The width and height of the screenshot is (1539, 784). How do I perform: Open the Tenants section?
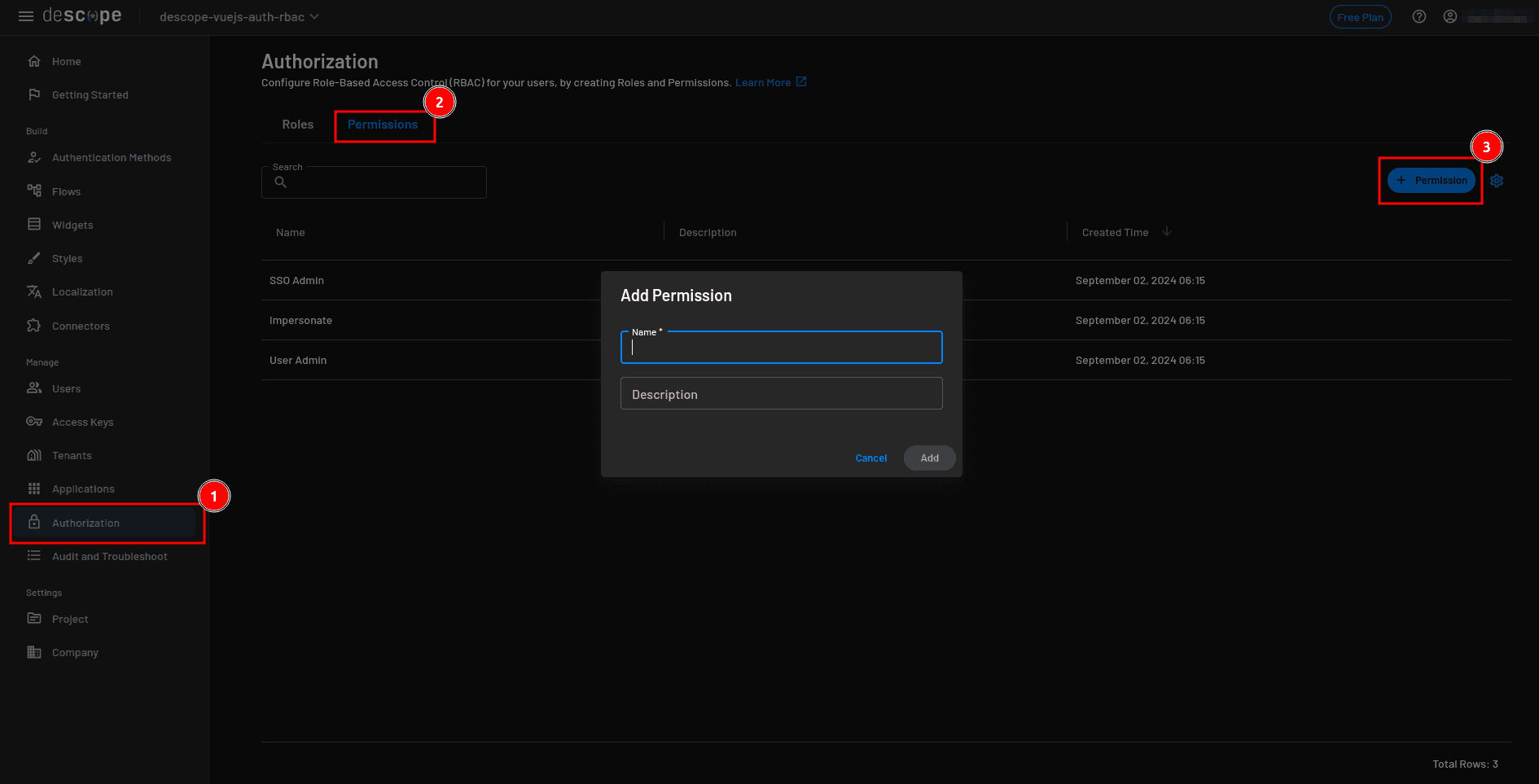[72, 455]
